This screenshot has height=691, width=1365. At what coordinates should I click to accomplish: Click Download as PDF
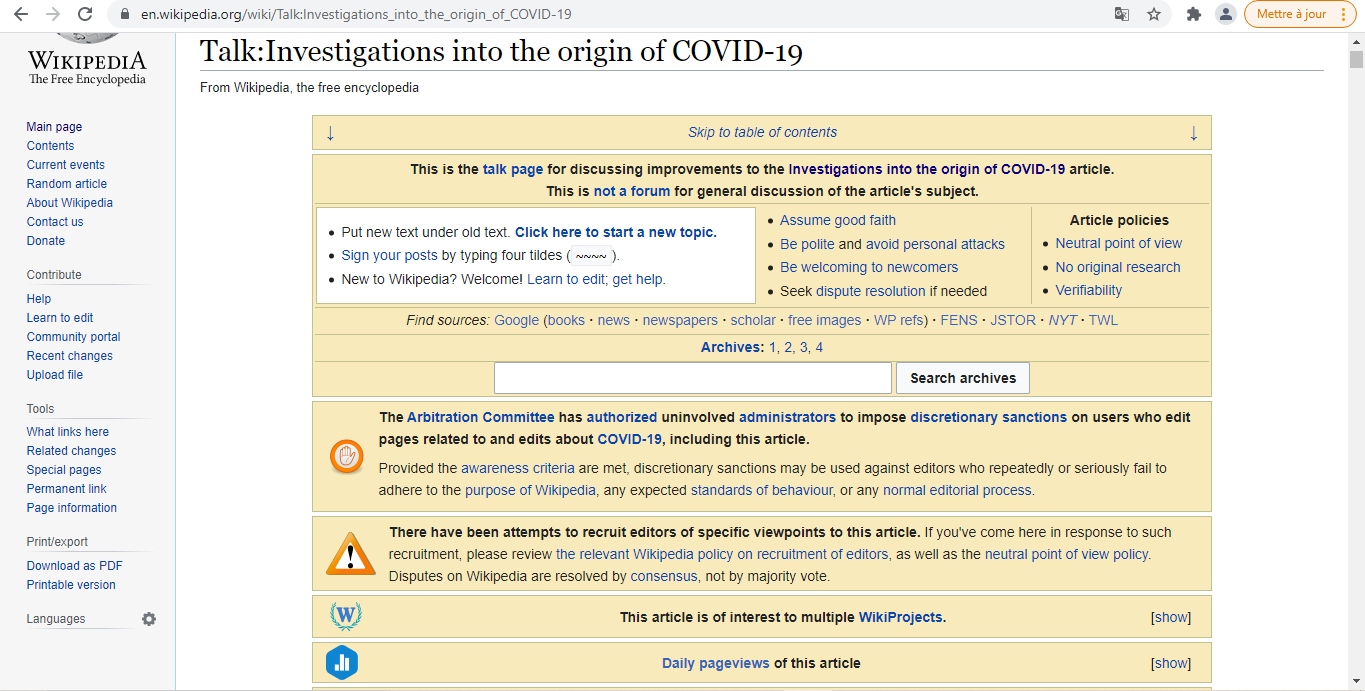point(75,566)
